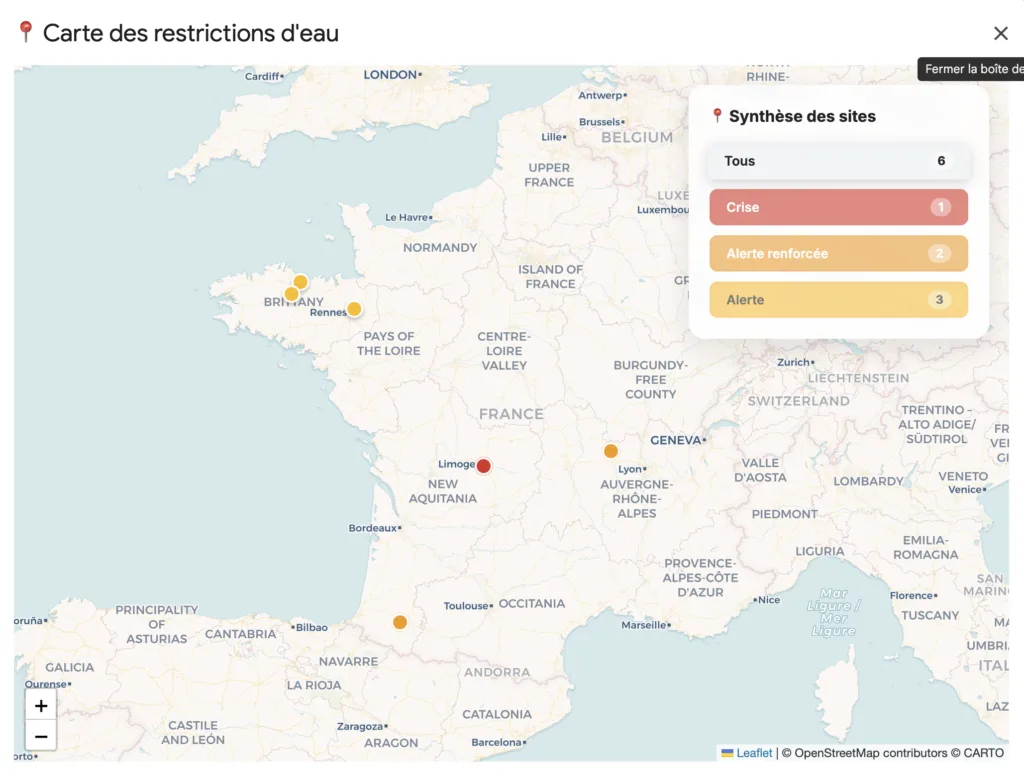Click the SWITZERLAND country label
Screen dimensions: 1024x771
point(798,401)
